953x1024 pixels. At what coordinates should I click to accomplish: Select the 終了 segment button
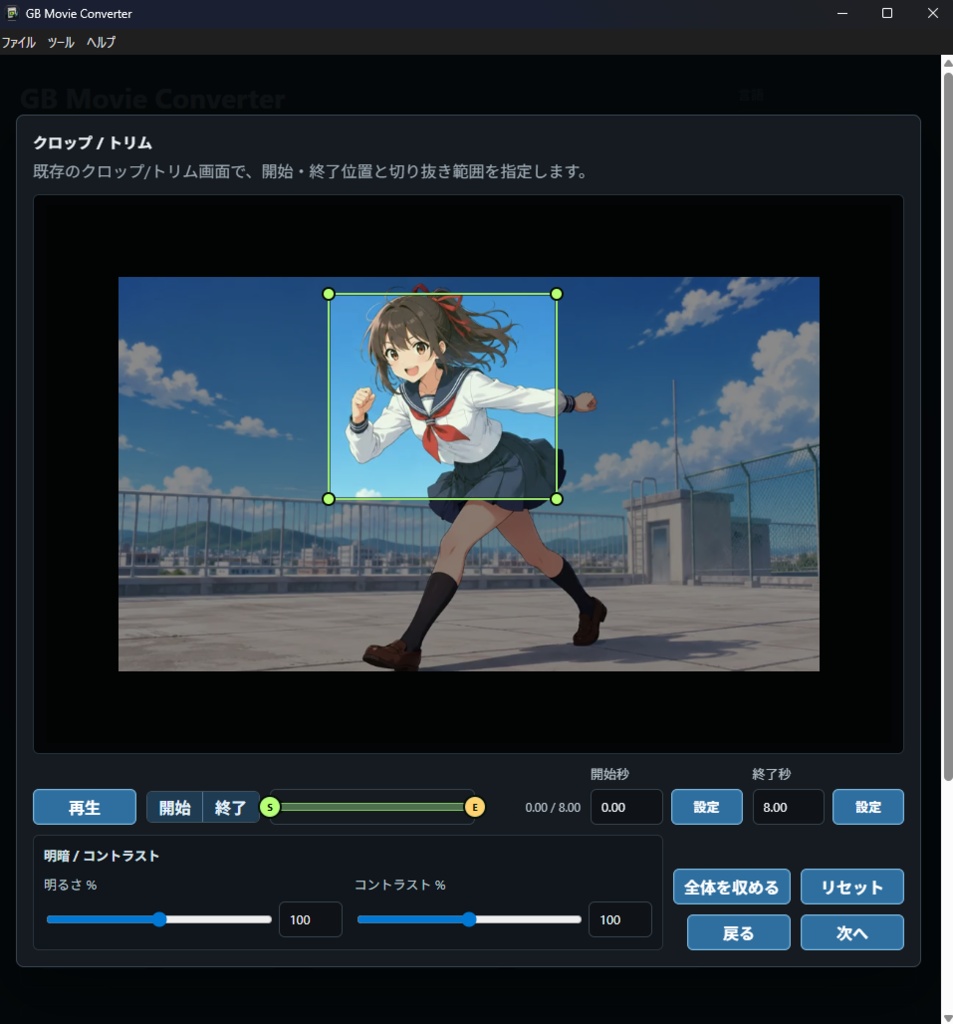(231, 807)
